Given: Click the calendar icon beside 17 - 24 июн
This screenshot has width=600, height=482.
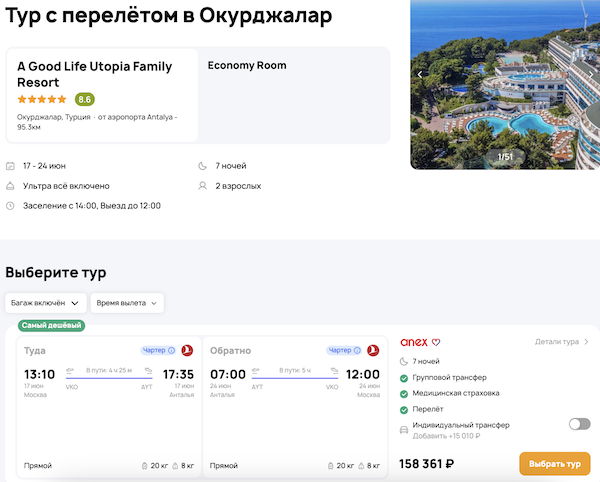Looking at the screenshot, I should pyautogui.click(x=10, y=166).
